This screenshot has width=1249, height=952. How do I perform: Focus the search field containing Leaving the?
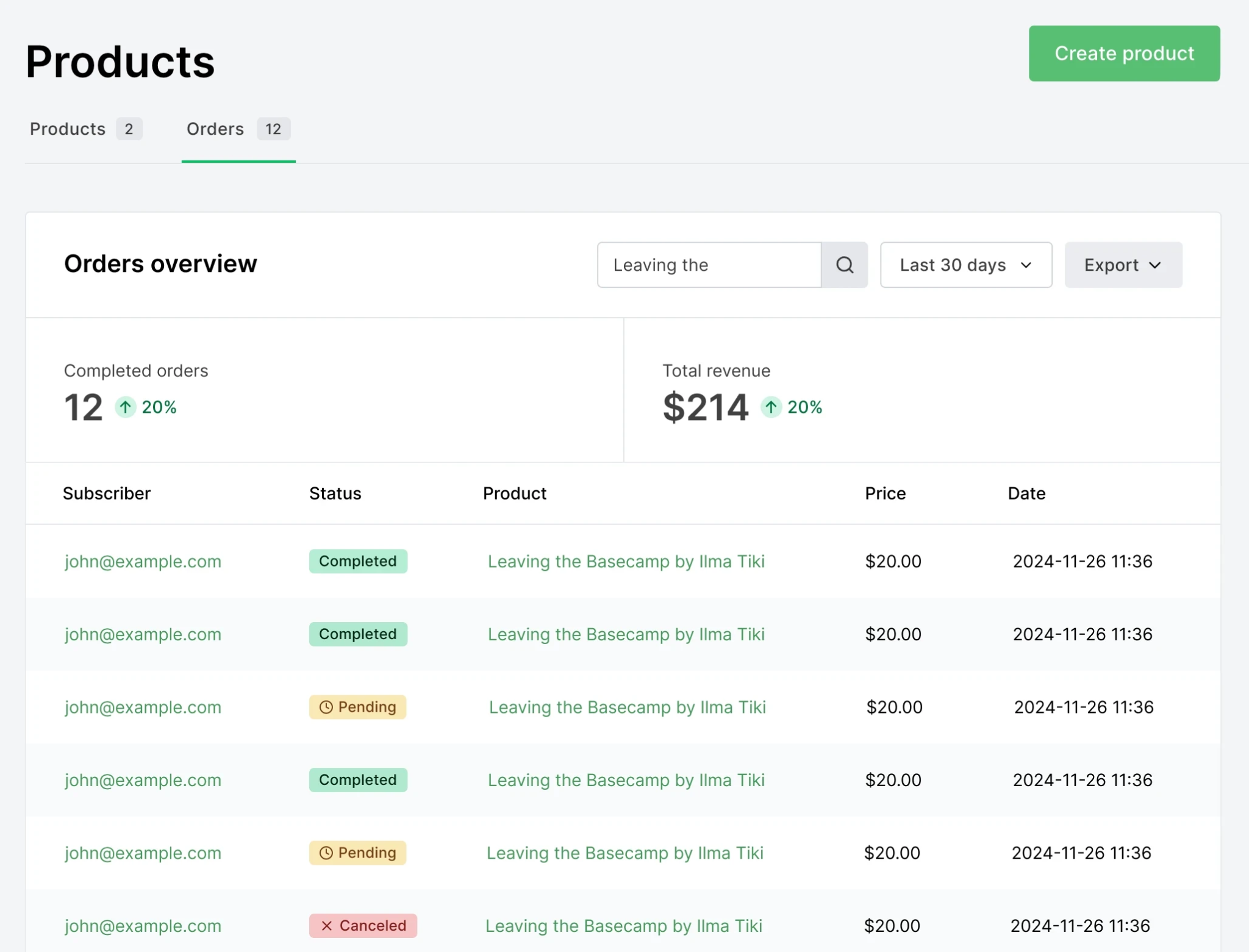pos(709,265)
